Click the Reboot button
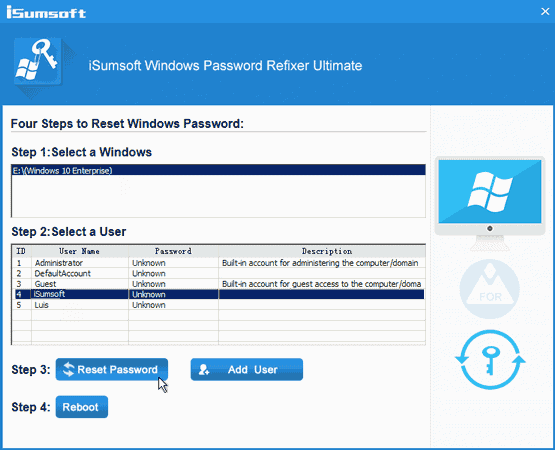Image resolution: width=555 pixels, height=450 pixels. pos(82,407)
